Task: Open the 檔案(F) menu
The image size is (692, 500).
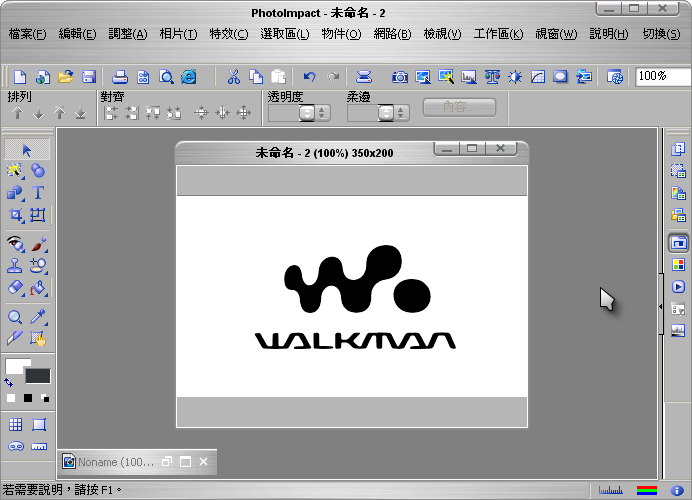Action: 27,34
